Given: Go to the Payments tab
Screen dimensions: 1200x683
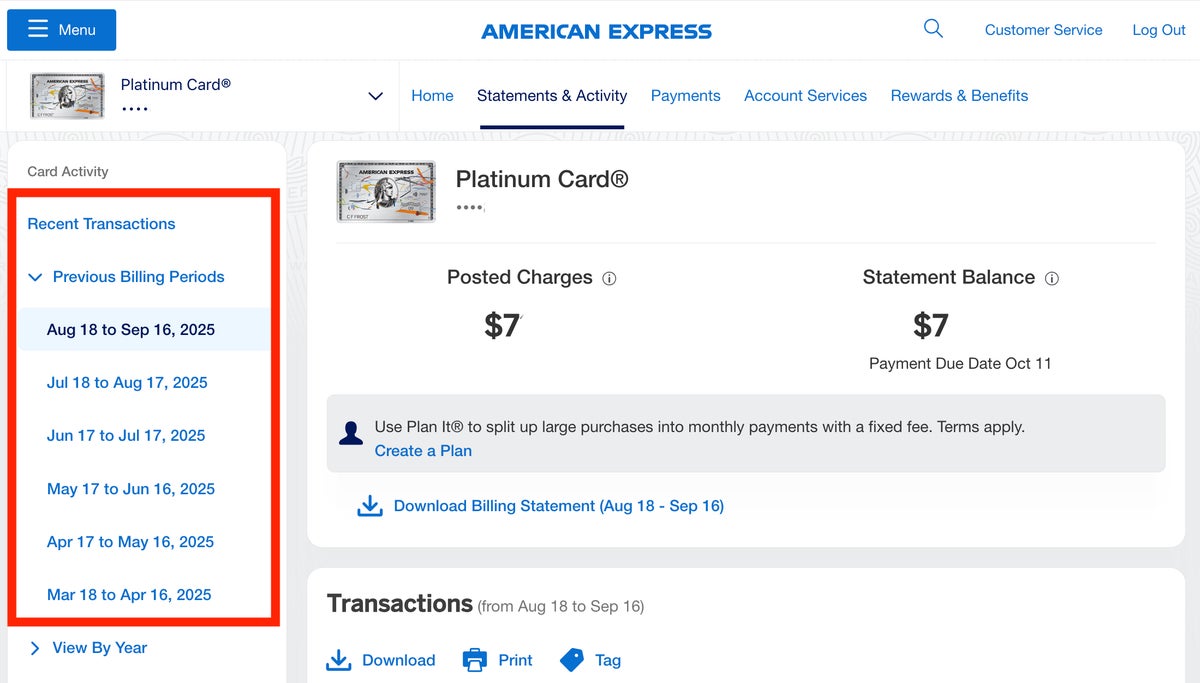Looking at the screenshot, I should tap(685, 96).
